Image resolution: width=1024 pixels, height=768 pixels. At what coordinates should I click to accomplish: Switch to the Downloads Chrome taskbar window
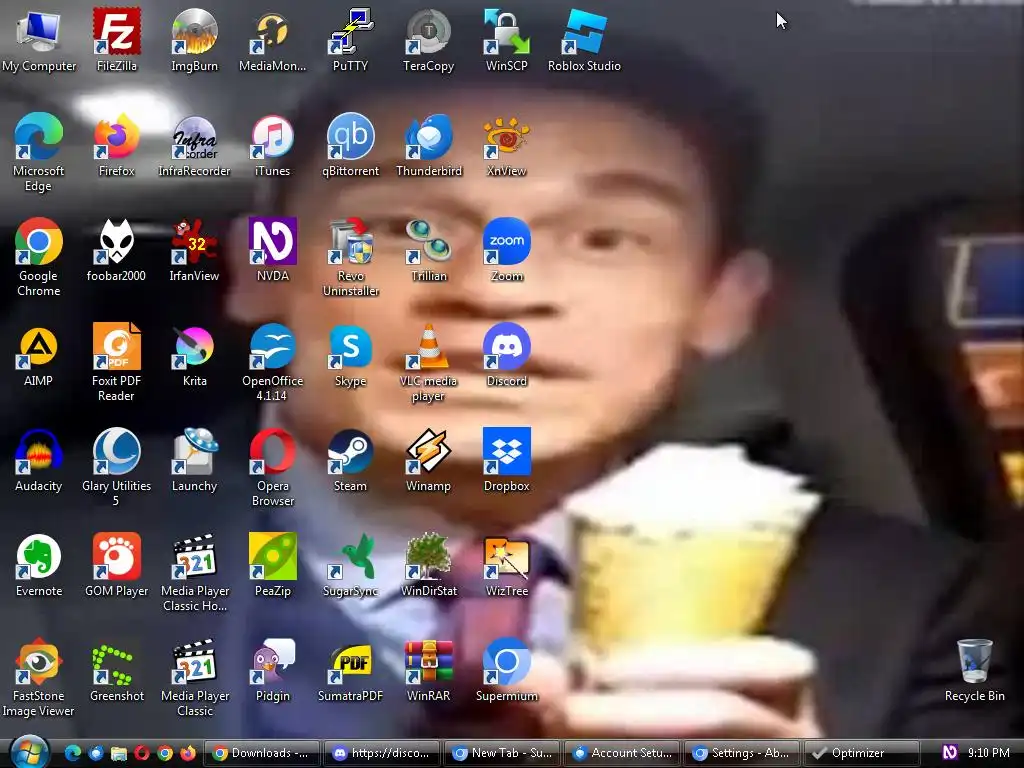point(262,753)
